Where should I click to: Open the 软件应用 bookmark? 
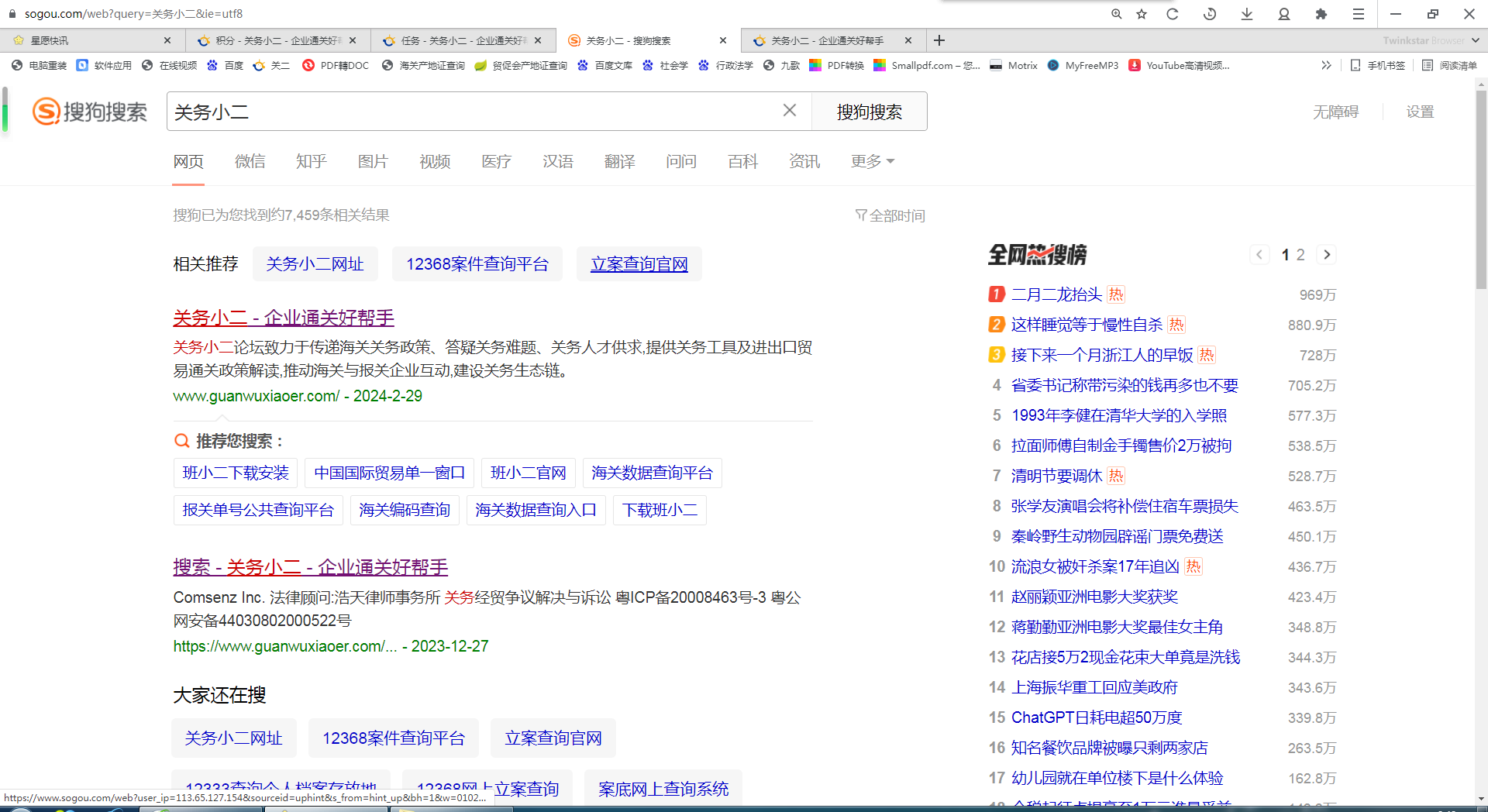pos(105,66)
